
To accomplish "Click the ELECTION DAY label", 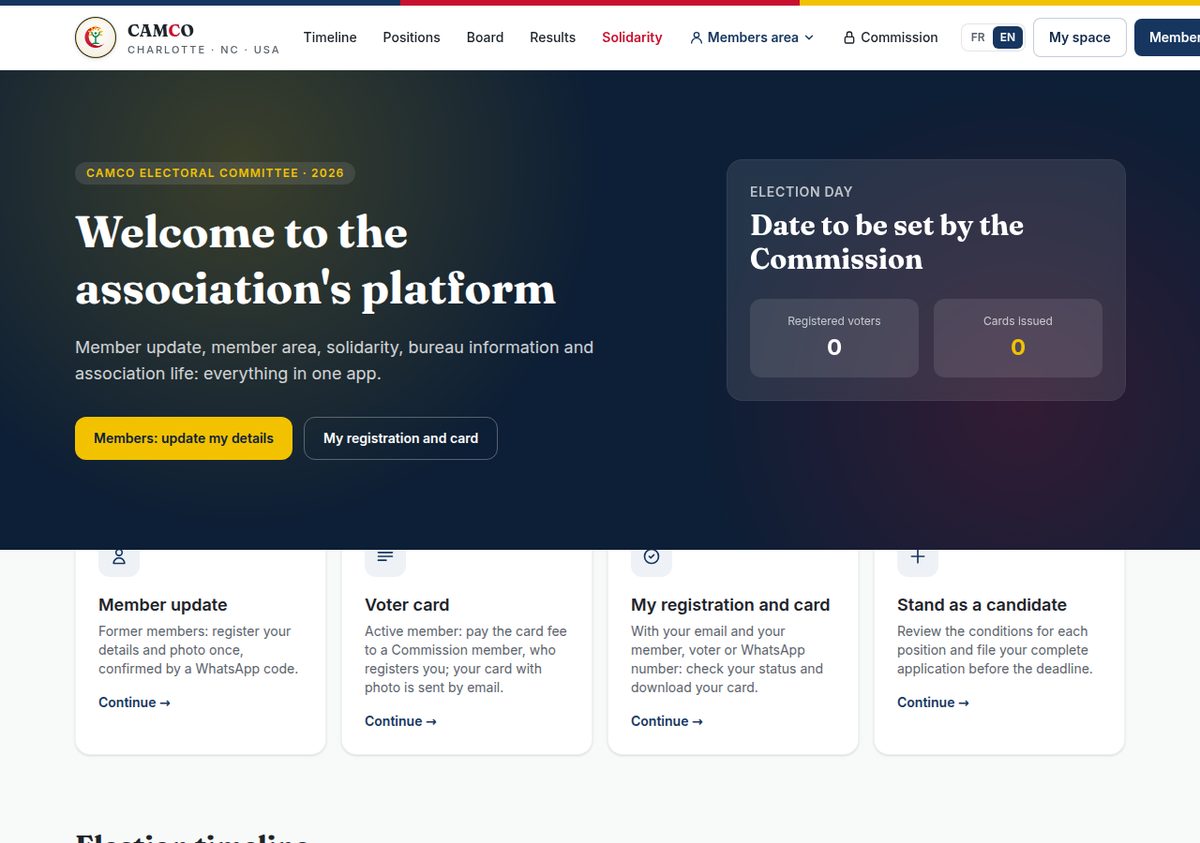I will click(x=801, y=192).
